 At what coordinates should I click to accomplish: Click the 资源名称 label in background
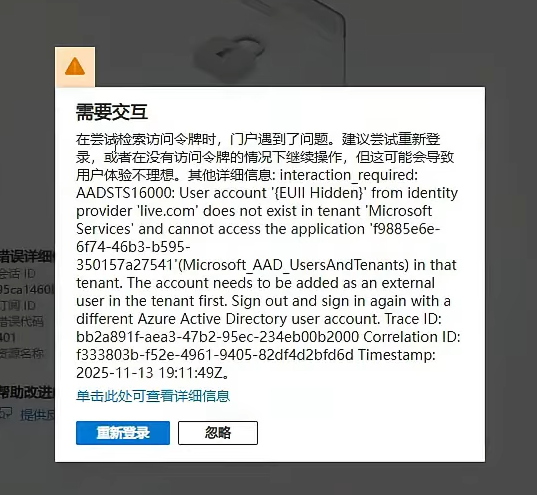point(22,353)
